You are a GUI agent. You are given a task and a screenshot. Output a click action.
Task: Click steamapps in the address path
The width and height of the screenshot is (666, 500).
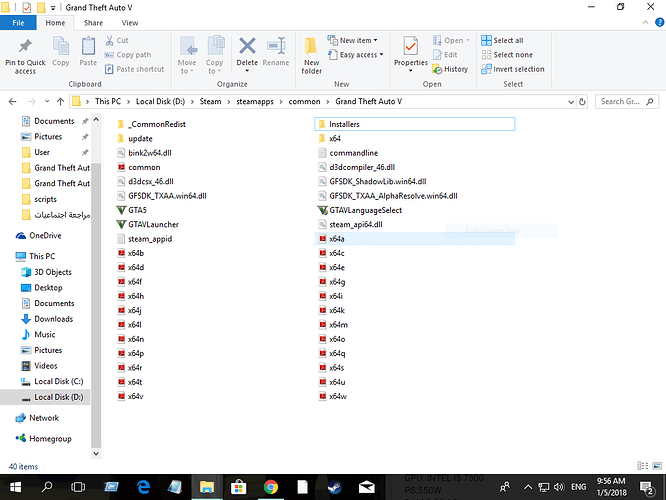point(255,102)
